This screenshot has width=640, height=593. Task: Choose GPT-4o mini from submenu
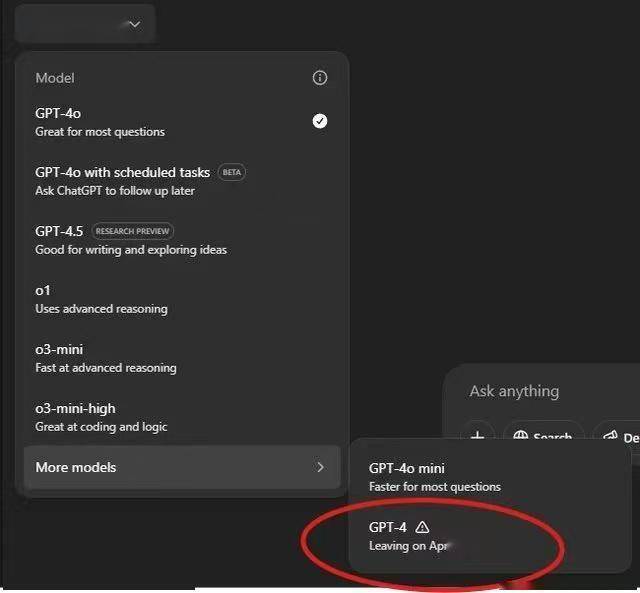click(489, 477)
